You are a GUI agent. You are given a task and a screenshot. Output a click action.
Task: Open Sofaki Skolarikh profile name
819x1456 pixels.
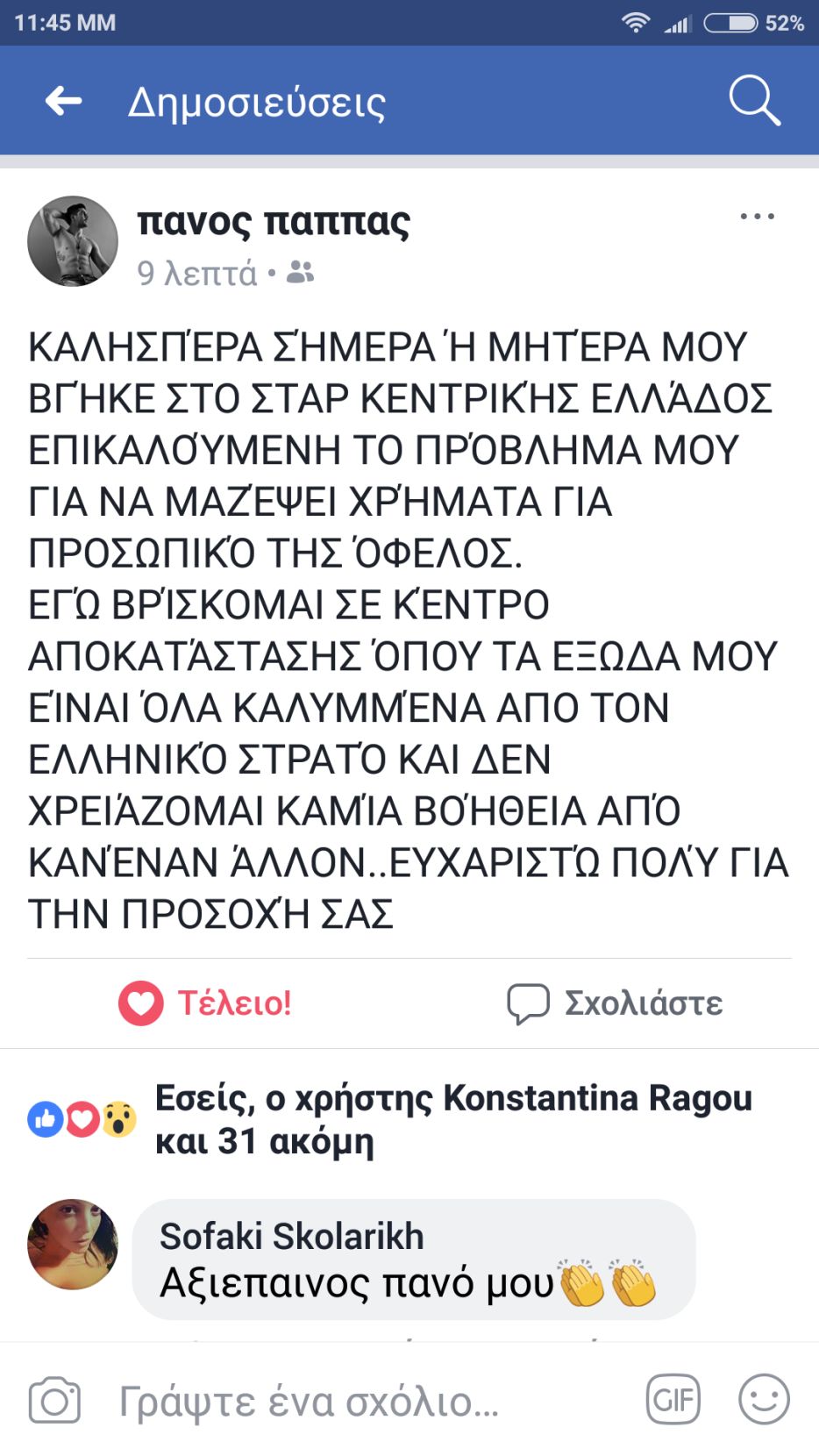coord(291,1236)
